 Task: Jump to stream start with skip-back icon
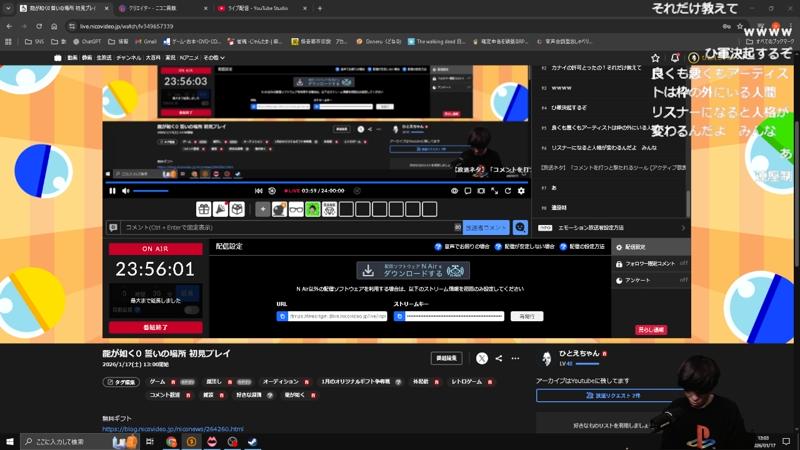pyautogui.click(x=259, y=191)
